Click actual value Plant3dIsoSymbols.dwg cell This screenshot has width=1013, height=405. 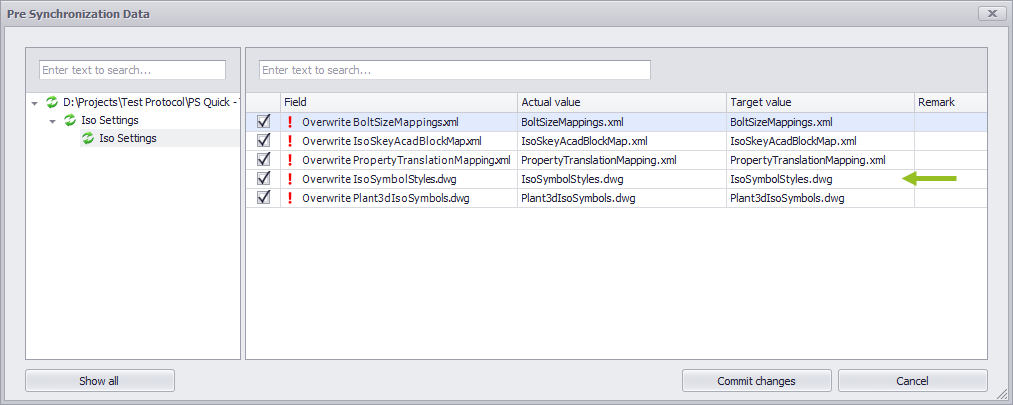tap(621, 198)
